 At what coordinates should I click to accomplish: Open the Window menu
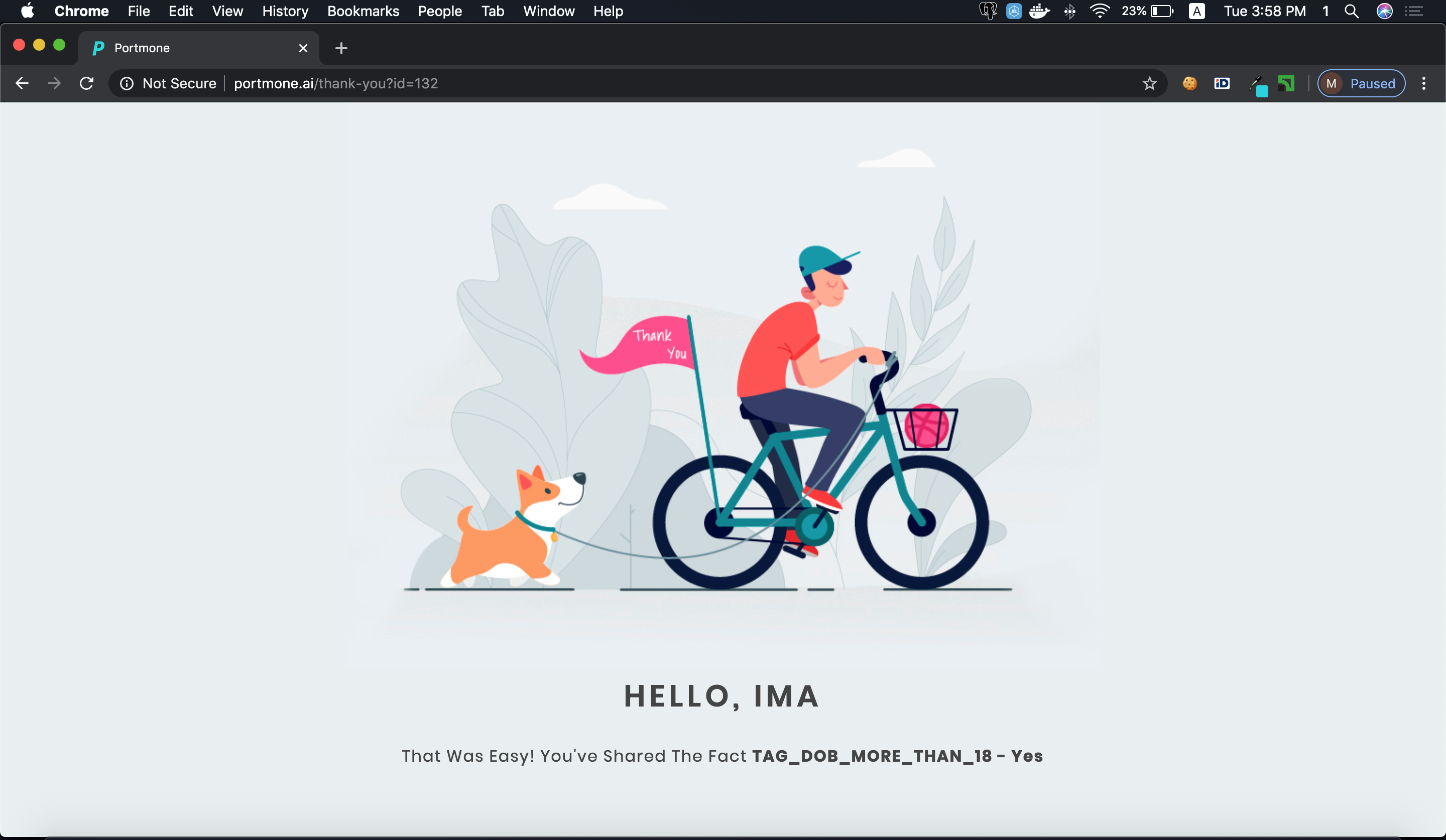(549, 11)
